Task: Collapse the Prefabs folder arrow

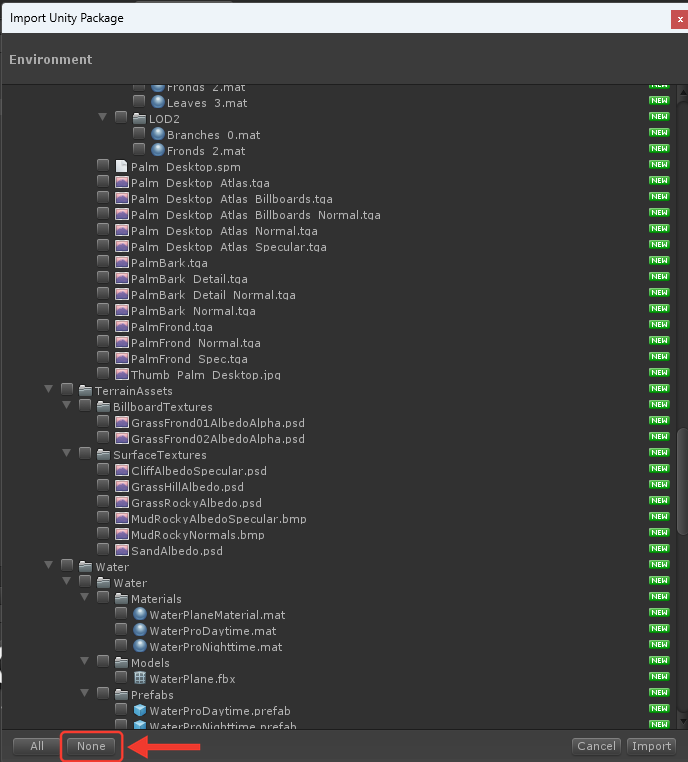Action: pyautogui.click(x=84, y=693)
